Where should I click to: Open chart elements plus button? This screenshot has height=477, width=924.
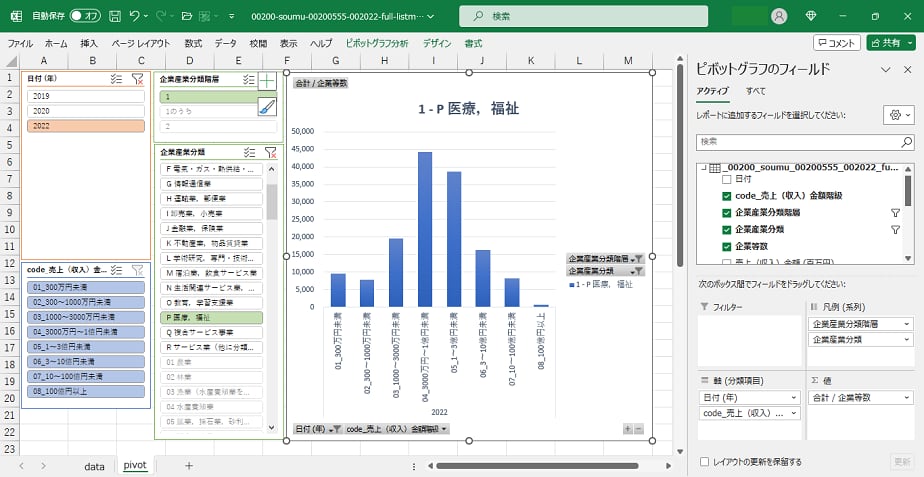click(x=267, y=81)
